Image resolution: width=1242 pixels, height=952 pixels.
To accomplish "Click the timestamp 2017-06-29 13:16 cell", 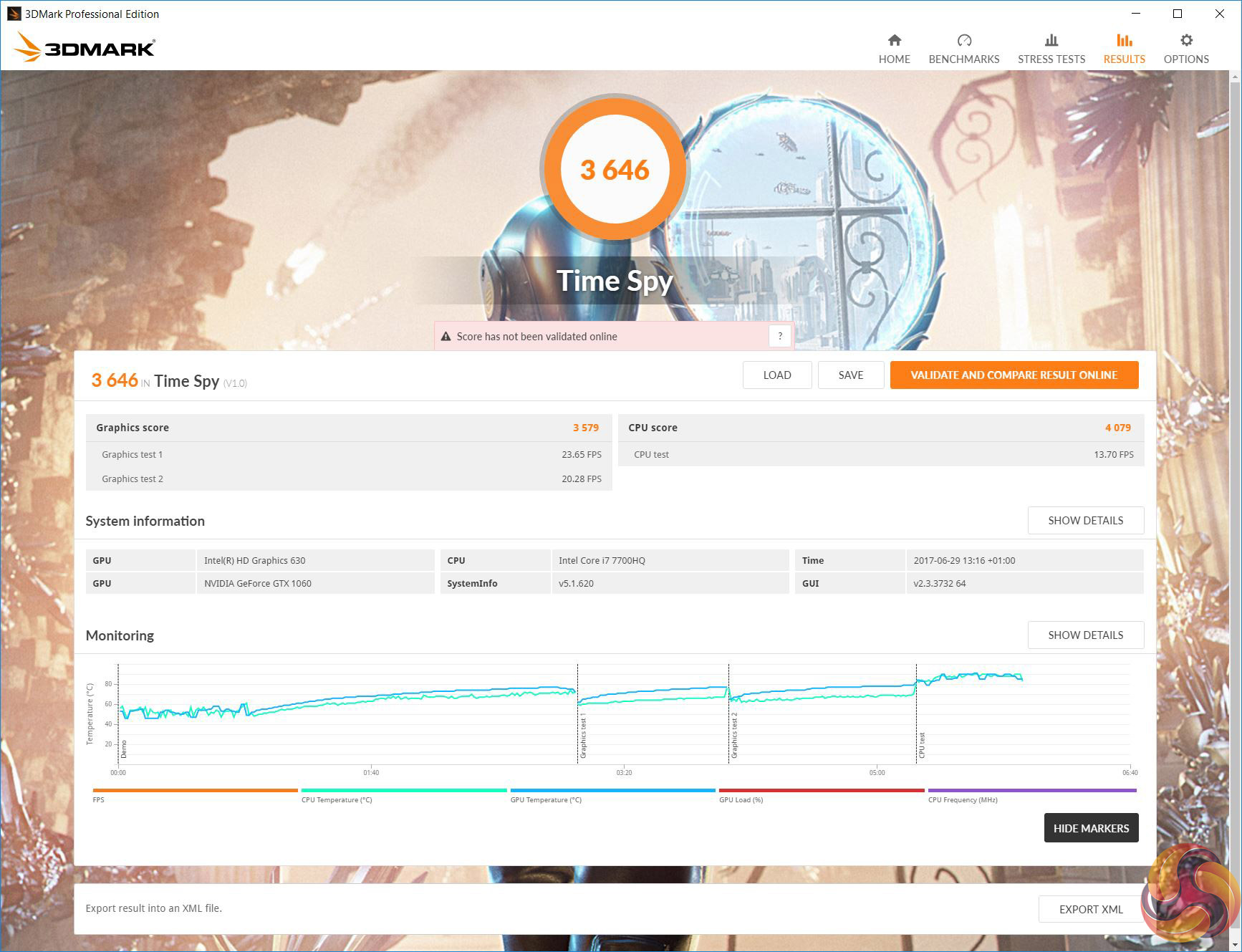I will click(x=1024, y=561).
